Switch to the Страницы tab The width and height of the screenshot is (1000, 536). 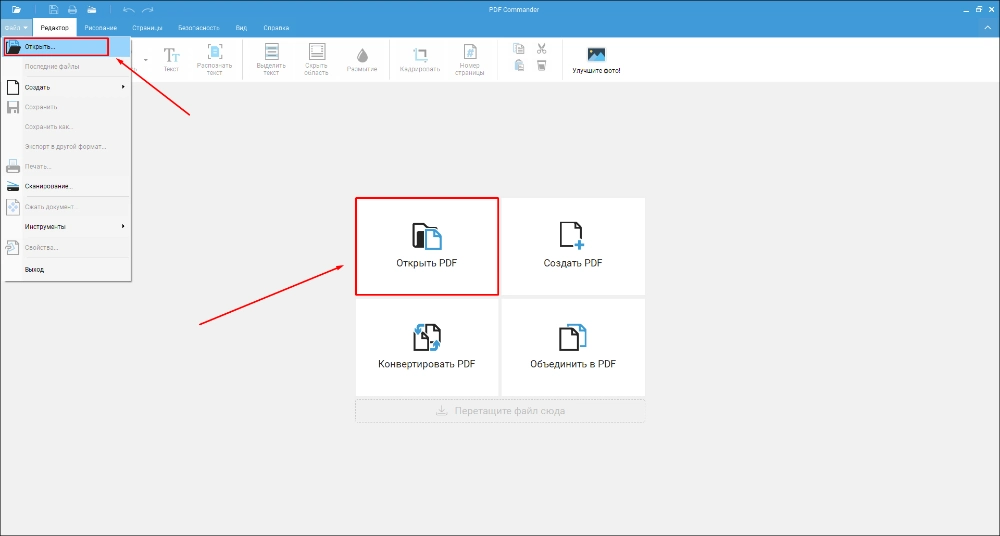point(147,28)
